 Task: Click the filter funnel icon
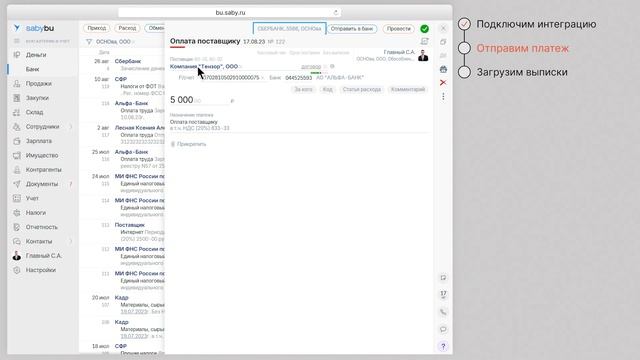pyautogui.click(x=89, y=42)
